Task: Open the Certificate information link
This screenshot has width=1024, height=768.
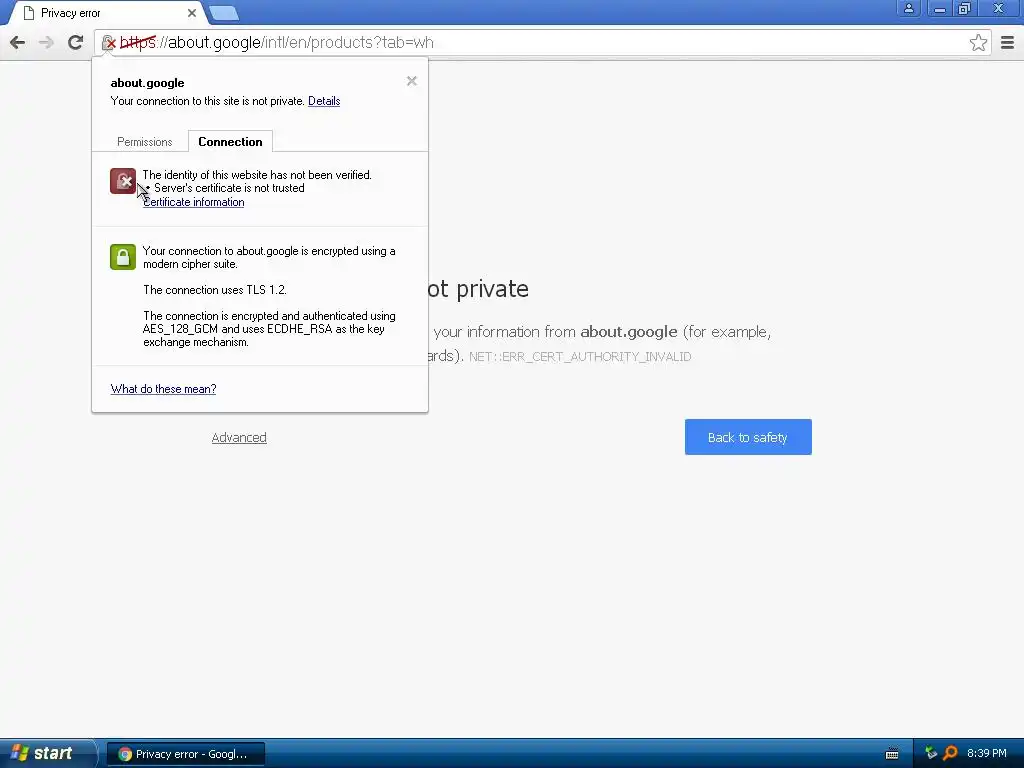Action: (193, 202)
